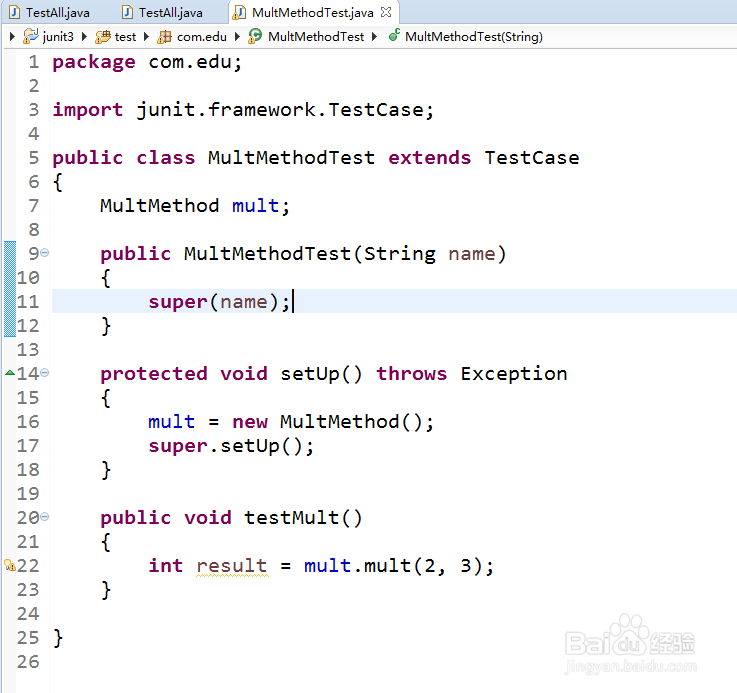Select test in the breadcrumb
The width and height of the screenshot is (737, 693).
click(125, 37)
